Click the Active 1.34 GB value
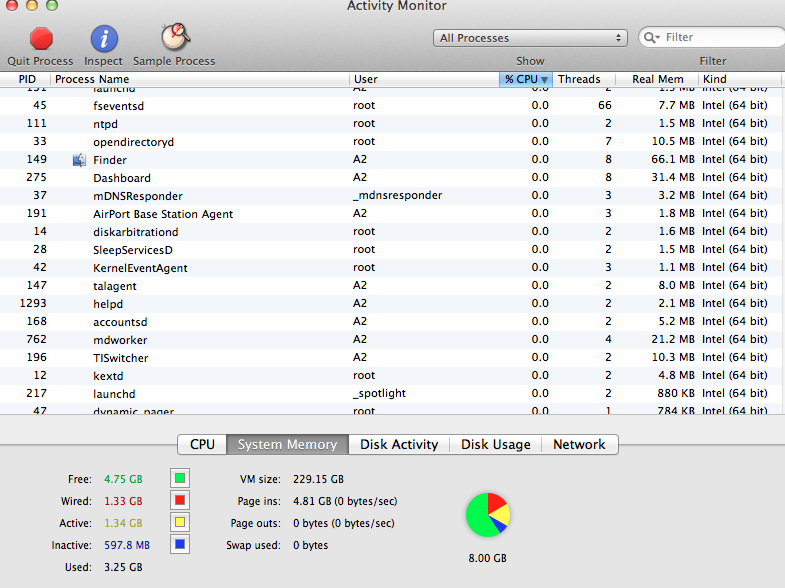The height and width of the screenshot is (588, 785). coord(123,523)
